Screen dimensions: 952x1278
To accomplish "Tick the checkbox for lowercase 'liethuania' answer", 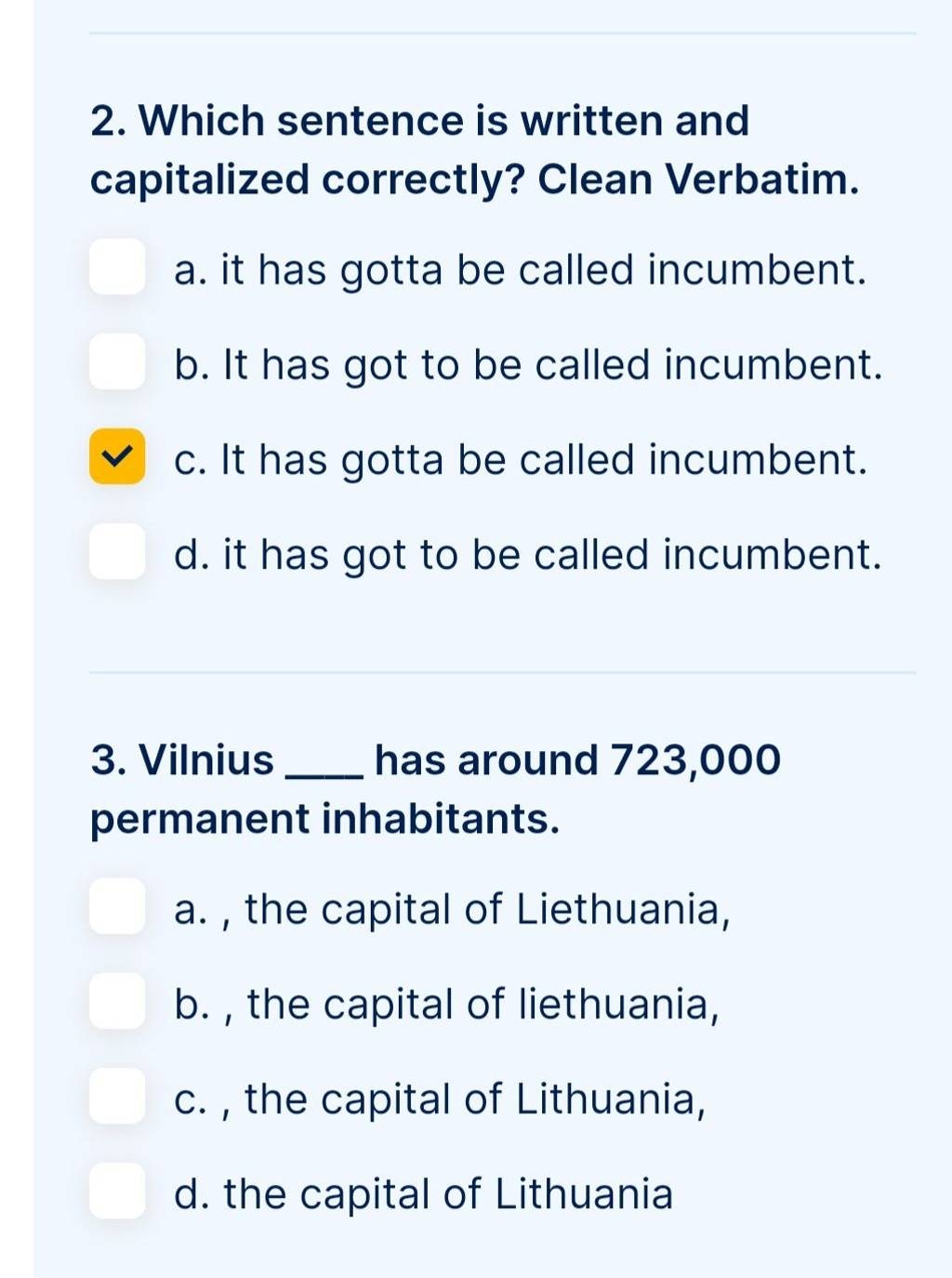I will [x=117, y=1001].
